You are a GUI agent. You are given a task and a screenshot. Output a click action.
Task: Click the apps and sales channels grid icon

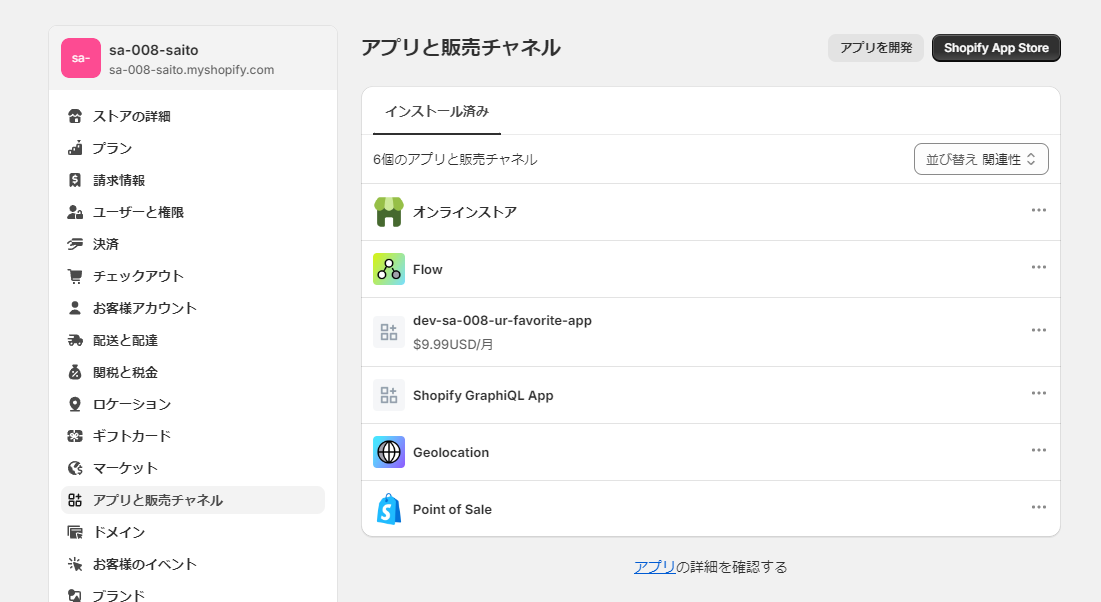(x=75, y=500)
